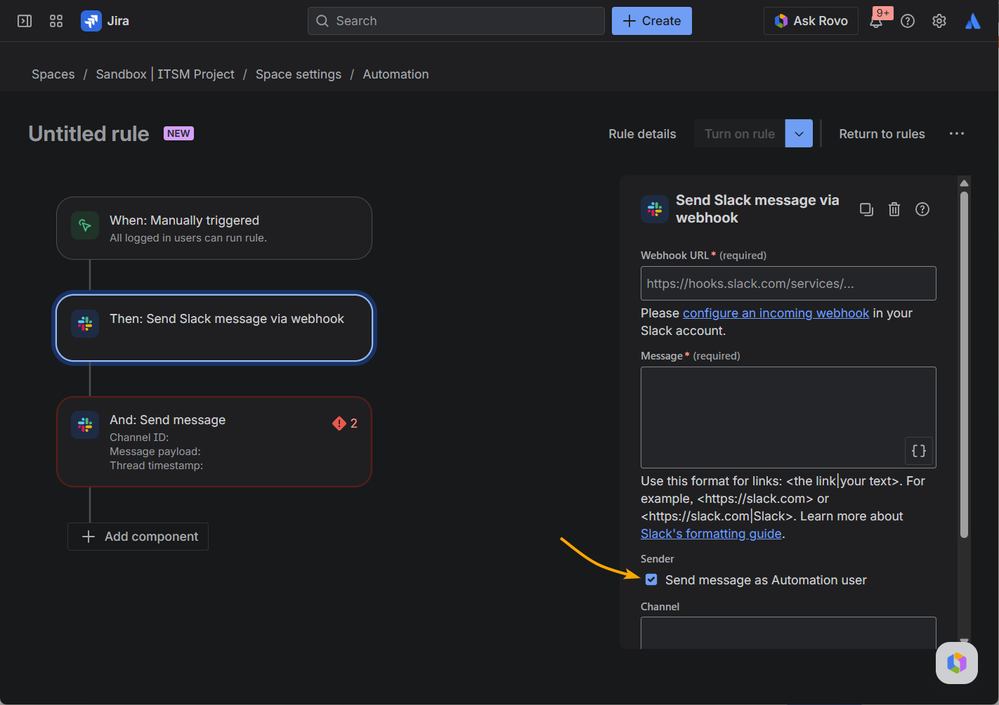Click the panel vertical scrollbar thumb
The height and width of the screenshot is (705, 999).
pyautogui.click(x=964, y=365)
